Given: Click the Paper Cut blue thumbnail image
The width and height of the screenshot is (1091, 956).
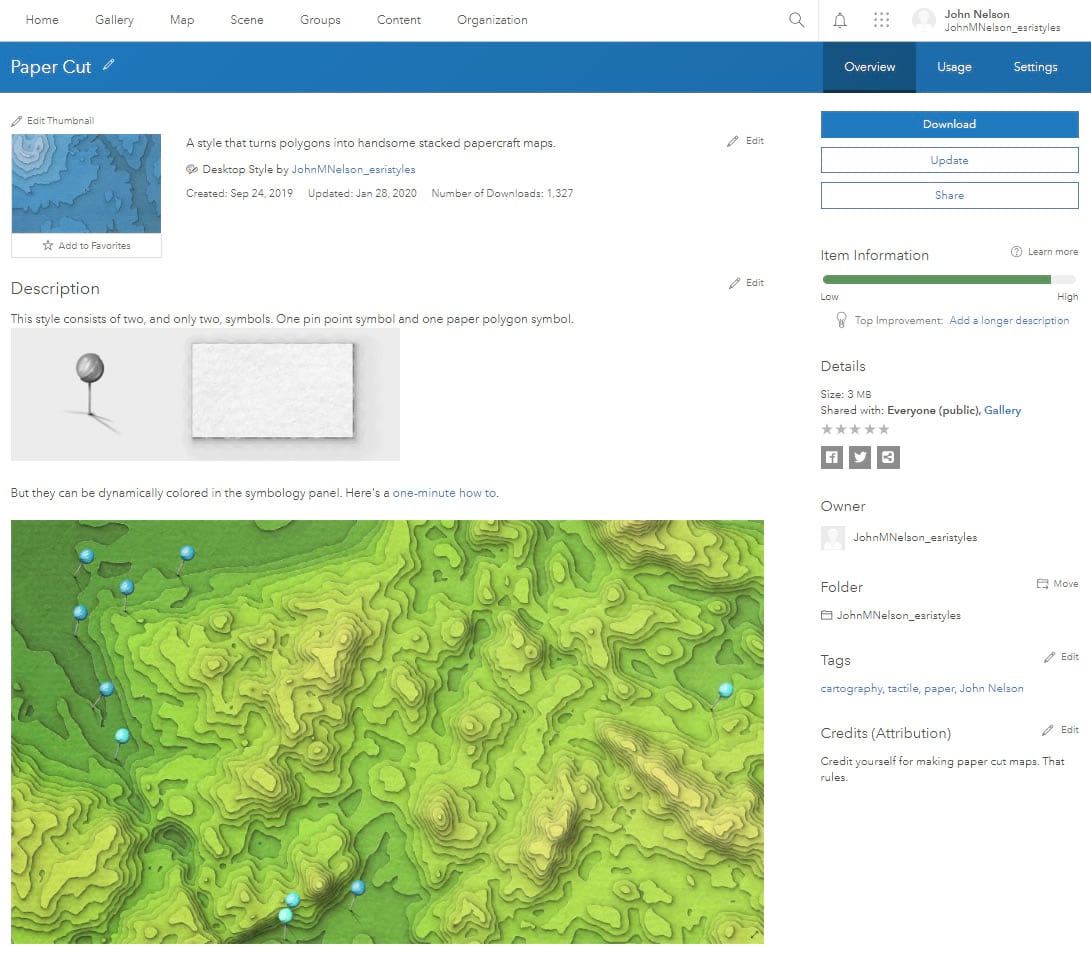Looking at the screenshot, I should (86, 183).
